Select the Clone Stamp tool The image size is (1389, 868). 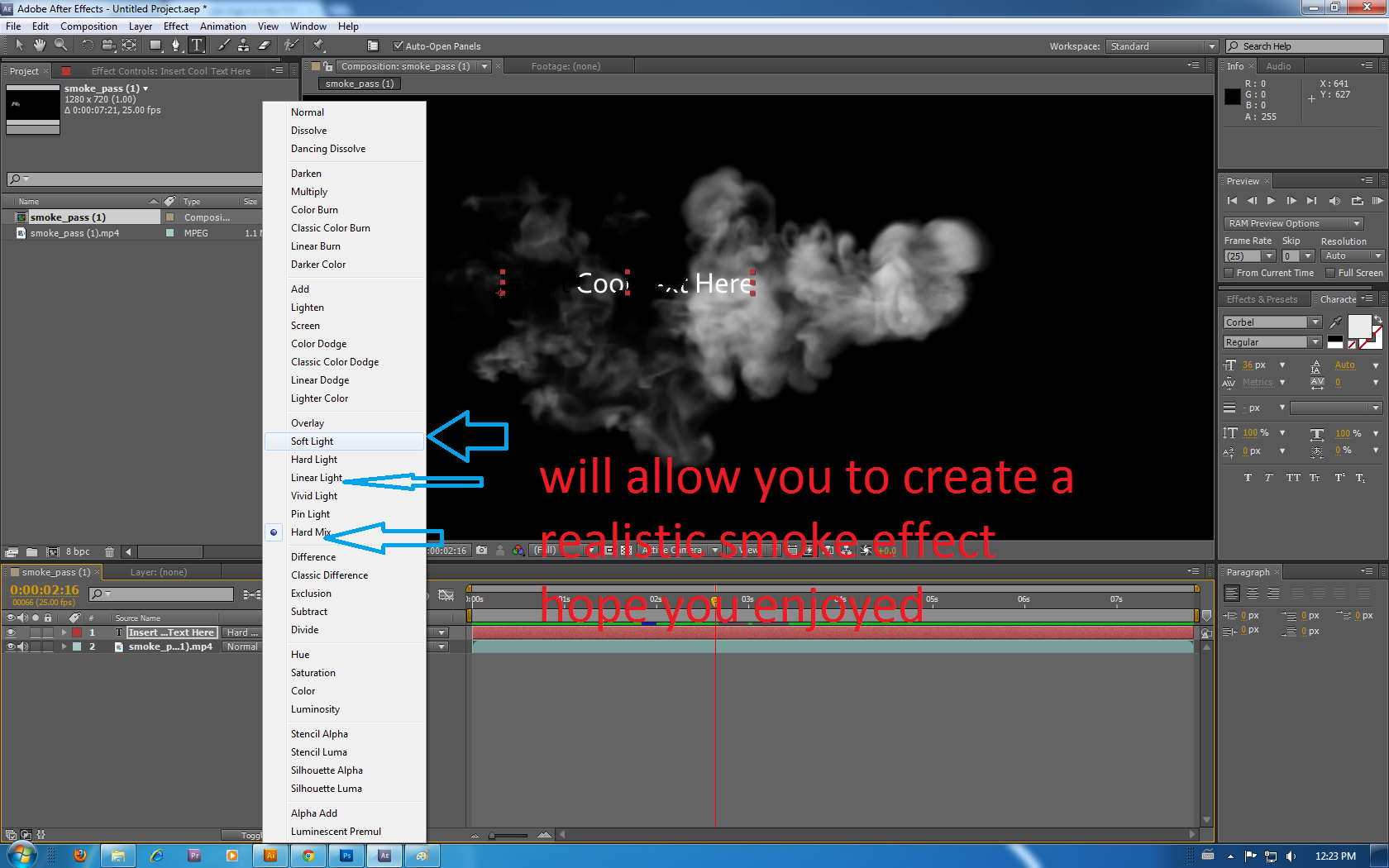pyautogui.click(x=244, y=45)
